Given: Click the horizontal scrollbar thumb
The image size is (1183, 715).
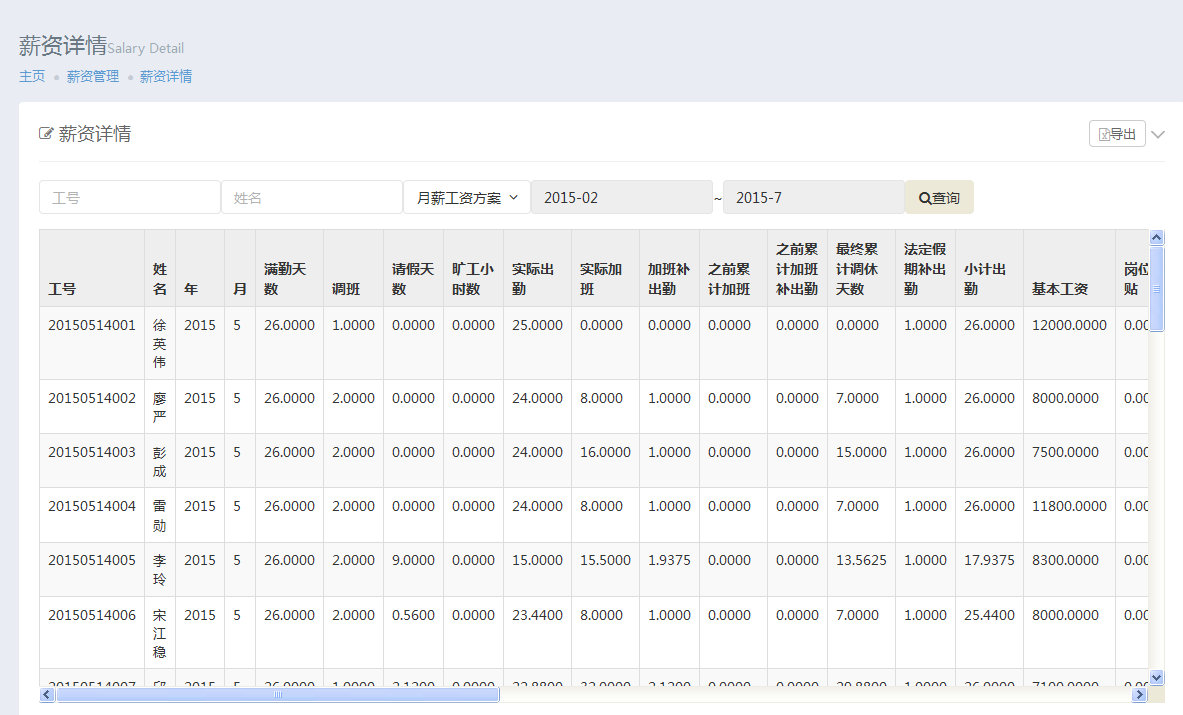Looking at the screenshot, I should coord(278,695).
